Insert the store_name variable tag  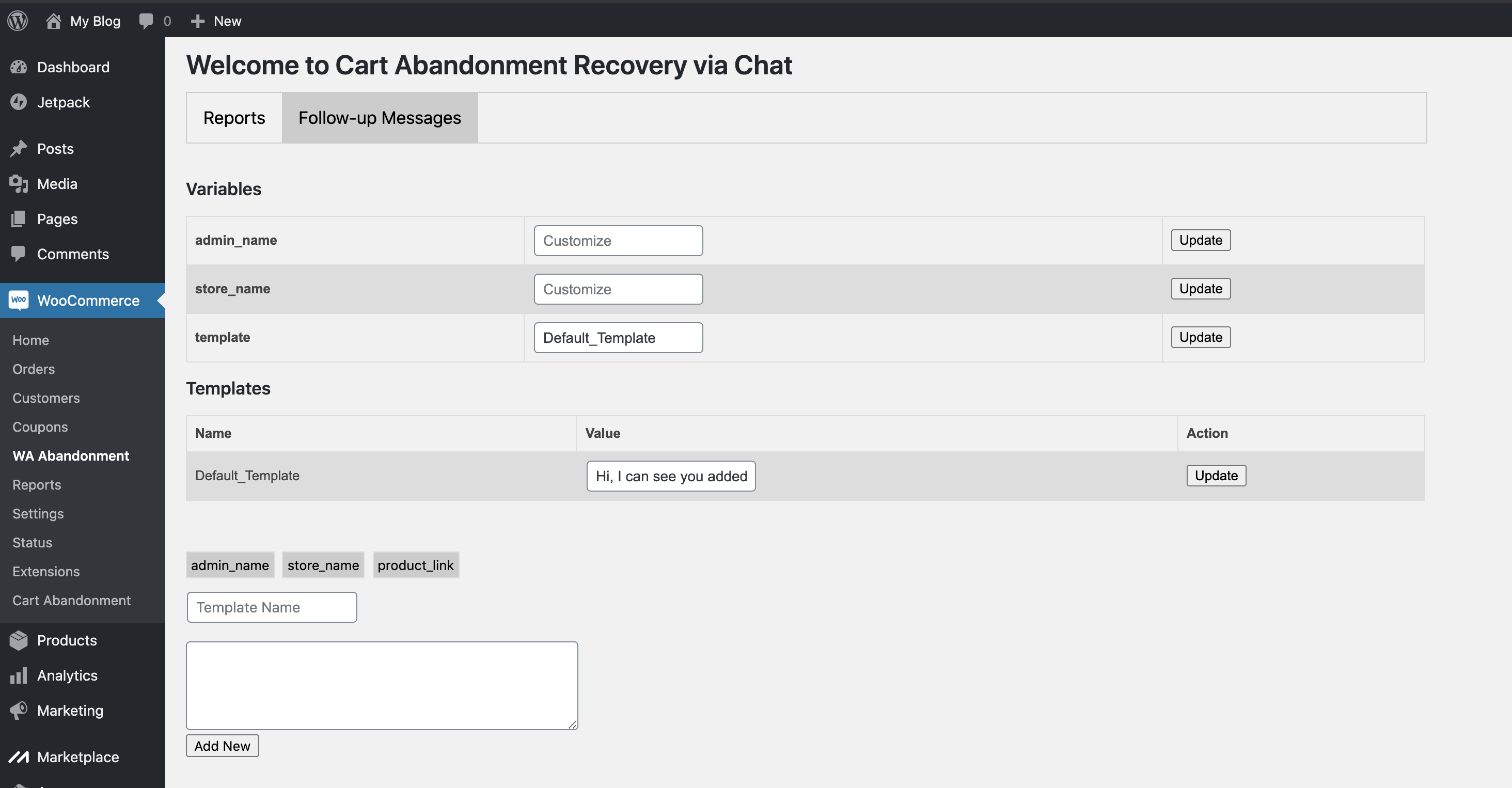(x=323, y=565)
